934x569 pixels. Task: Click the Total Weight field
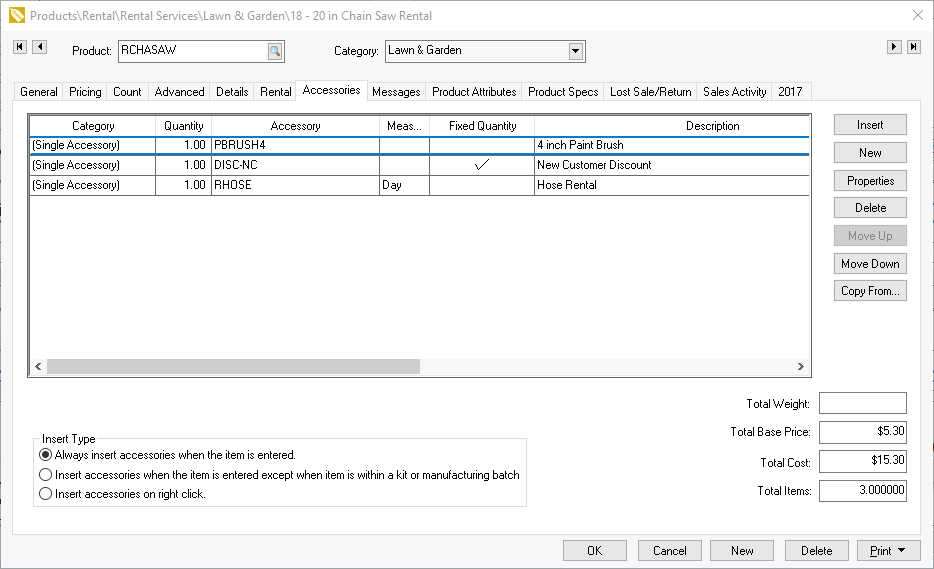863,403
